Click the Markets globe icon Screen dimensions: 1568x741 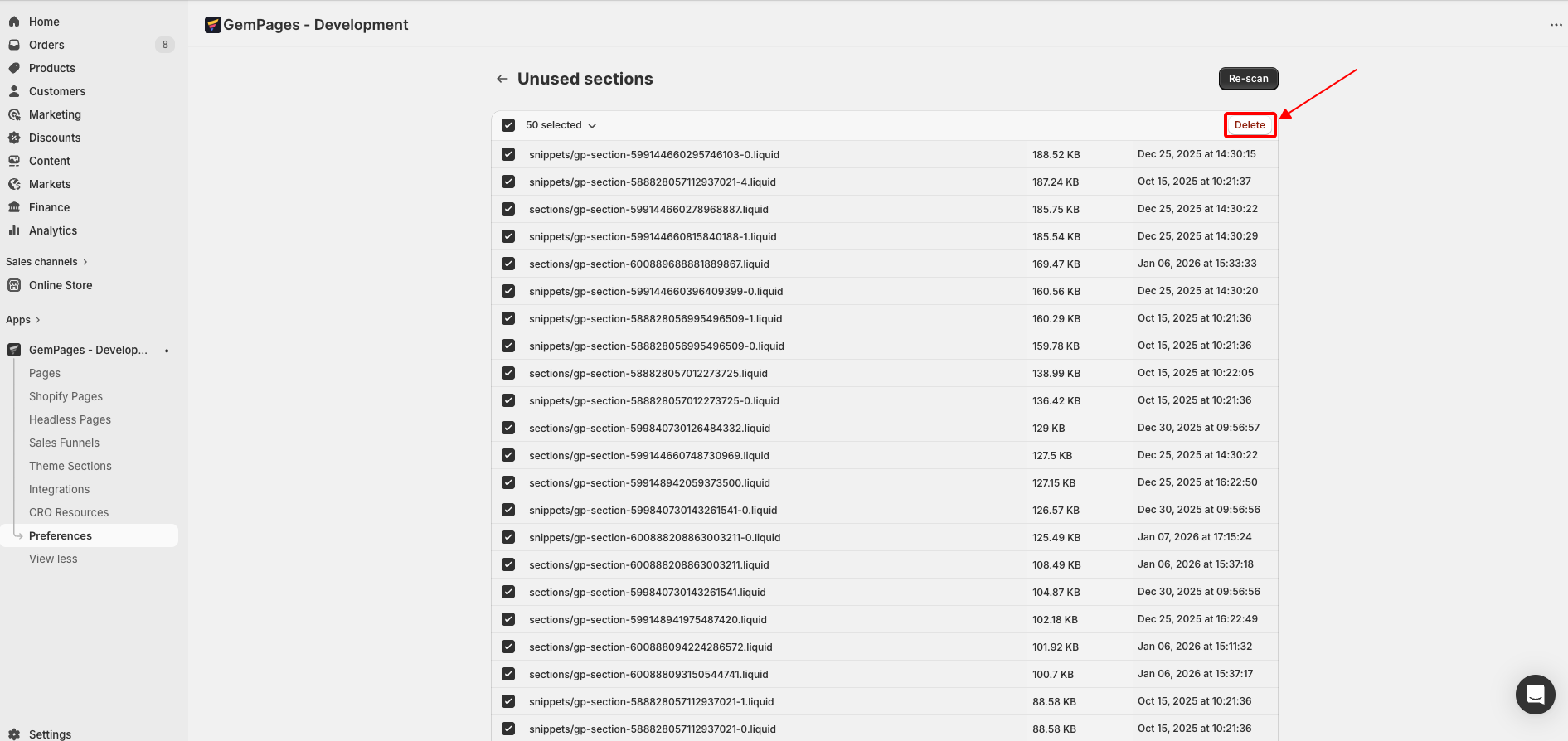click(x=14, y=184)
